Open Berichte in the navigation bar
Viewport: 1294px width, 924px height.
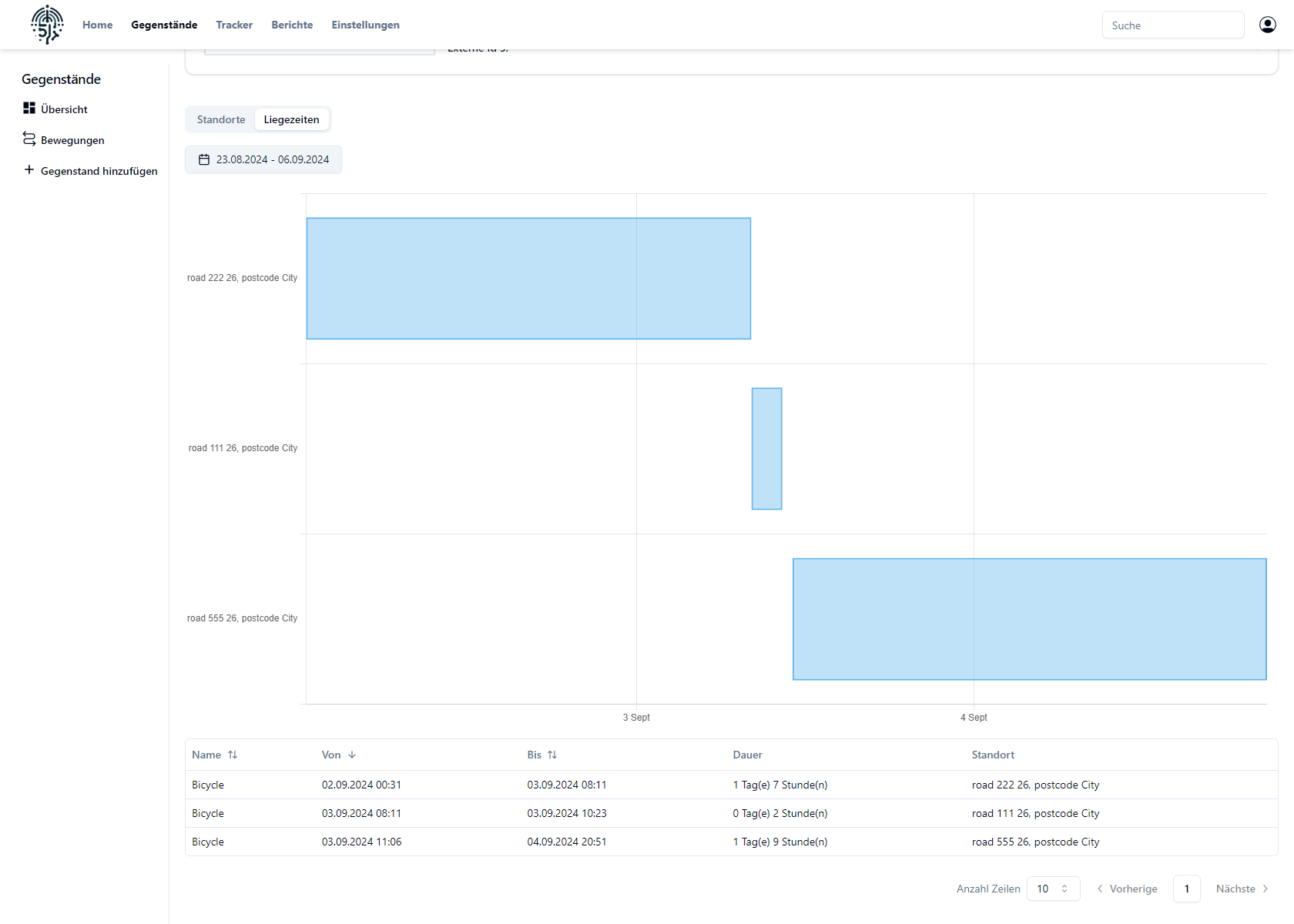click(292, 25)
